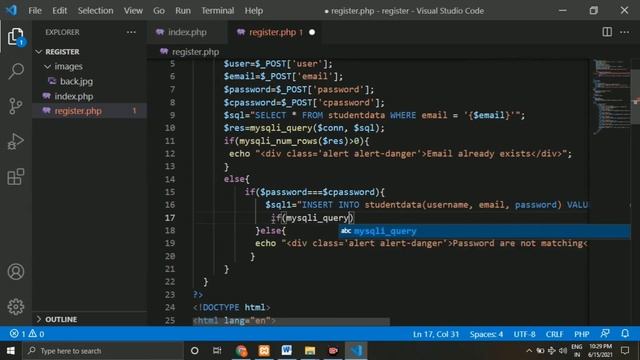Split the editor right
Viewport: 640px width, 360px height.
click(607, 32)
